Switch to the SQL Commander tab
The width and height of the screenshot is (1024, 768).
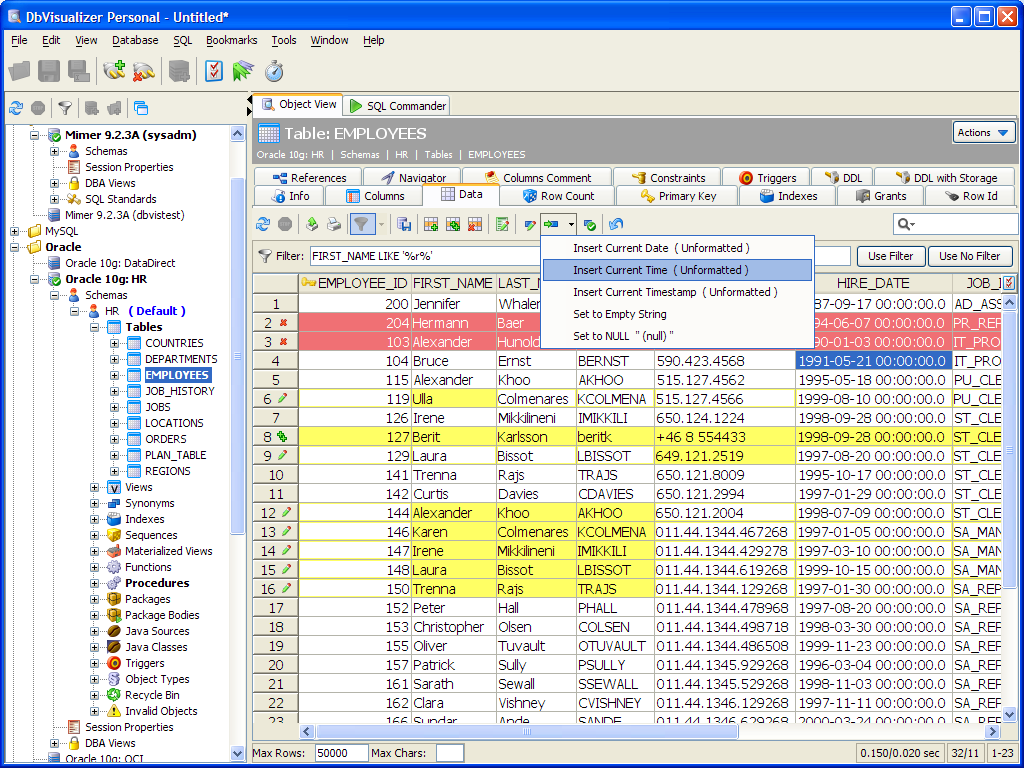pyautogui.click(x=397, y=106)
